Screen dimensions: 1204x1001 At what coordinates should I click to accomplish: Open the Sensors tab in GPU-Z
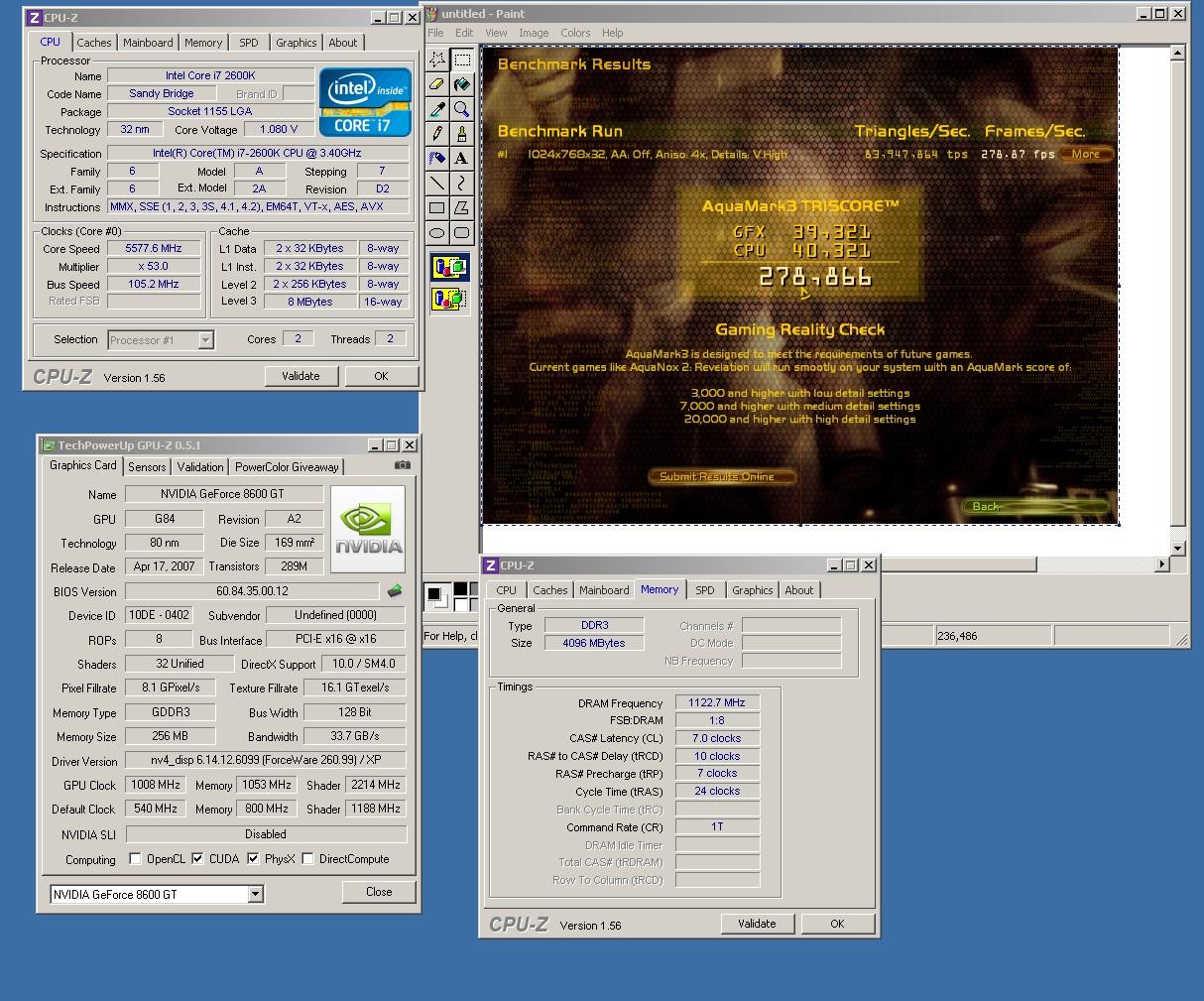click(147, 467)
